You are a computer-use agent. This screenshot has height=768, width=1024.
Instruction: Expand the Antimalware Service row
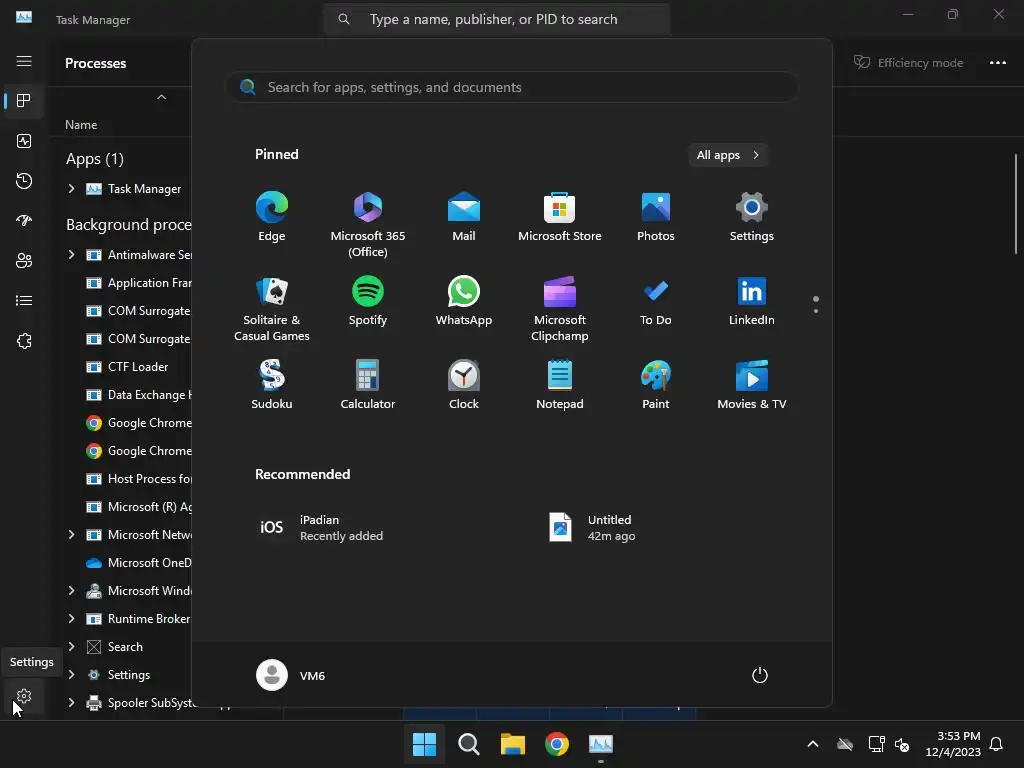[x=71, y=255]
